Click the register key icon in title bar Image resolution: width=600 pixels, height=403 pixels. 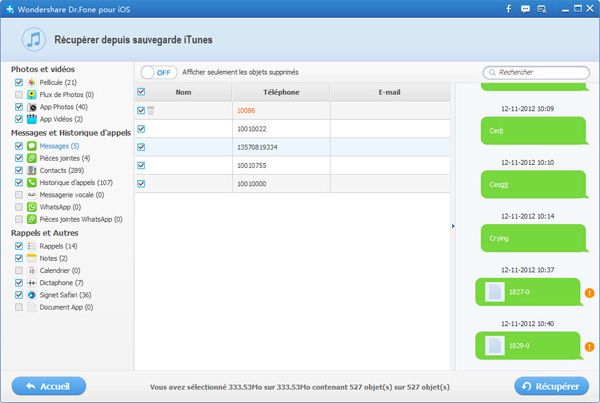point(541,9)
